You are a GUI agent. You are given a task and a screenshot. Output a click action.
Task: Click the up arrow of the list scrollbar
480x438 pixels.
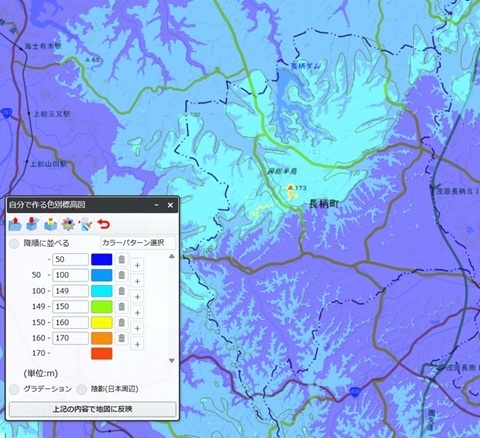(172, 256)
